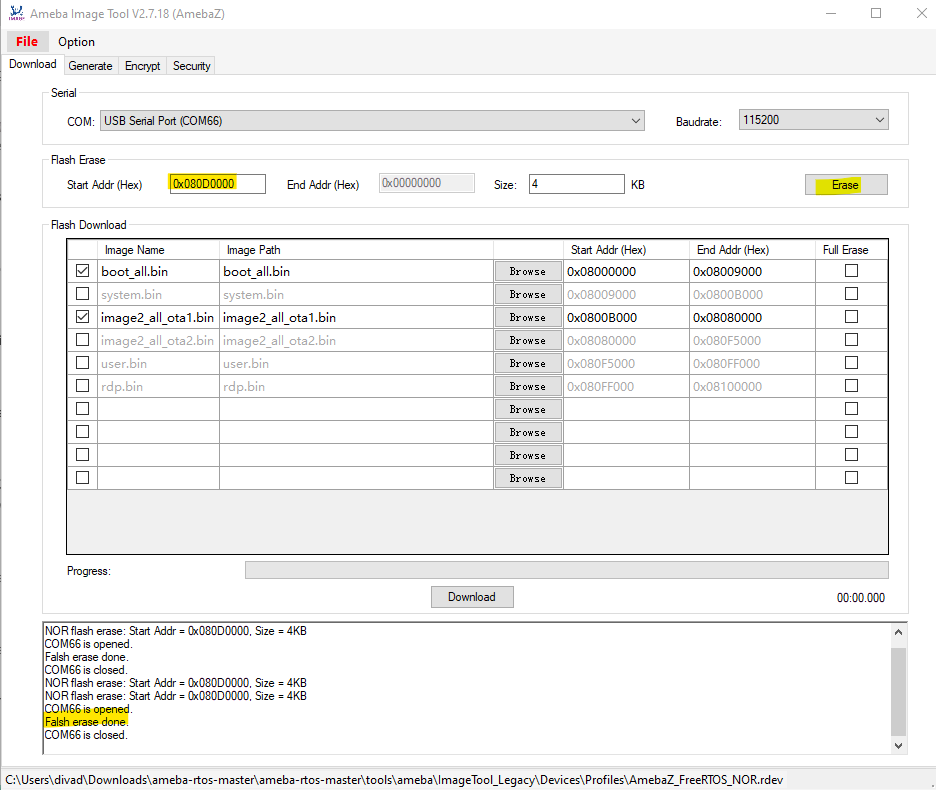Click the boot_all.bin Image Name cell
The width and height of the screenshot is (936, 790).
click(x=158, y=271)
